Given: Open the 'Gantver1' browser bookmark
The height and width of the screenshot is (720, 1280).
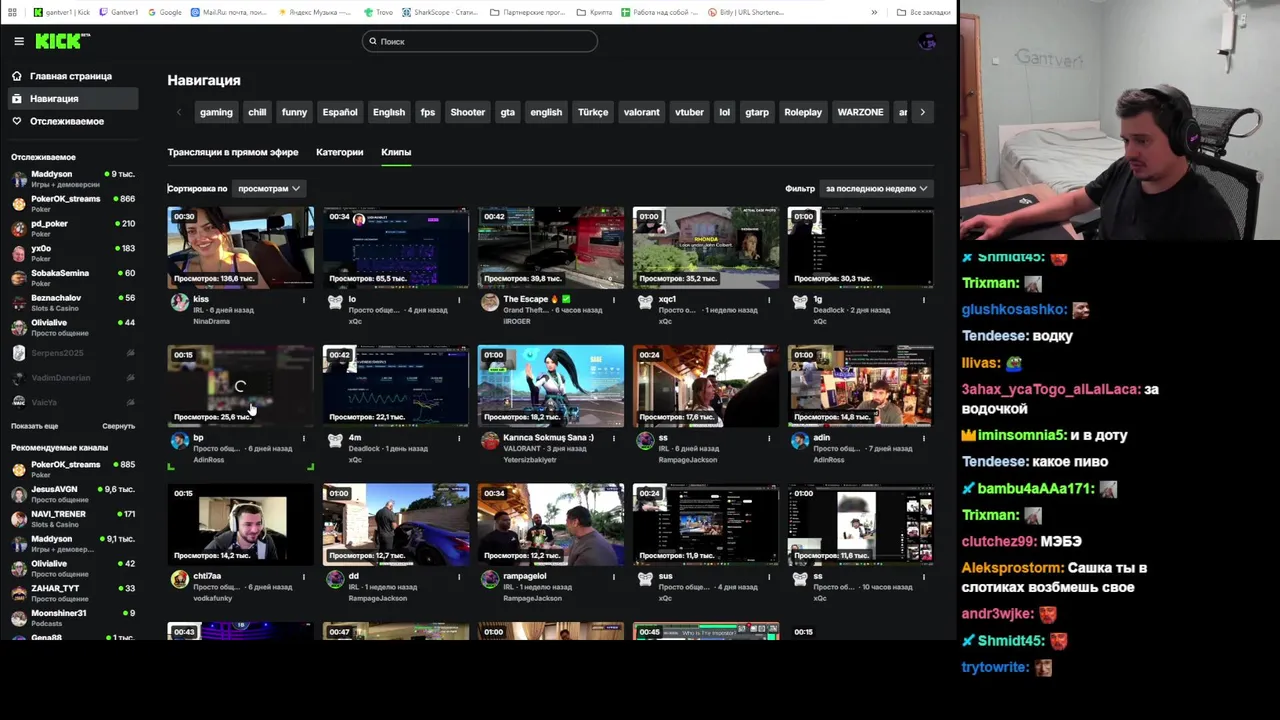Looking at the screenshot, I should pos(120,12).
